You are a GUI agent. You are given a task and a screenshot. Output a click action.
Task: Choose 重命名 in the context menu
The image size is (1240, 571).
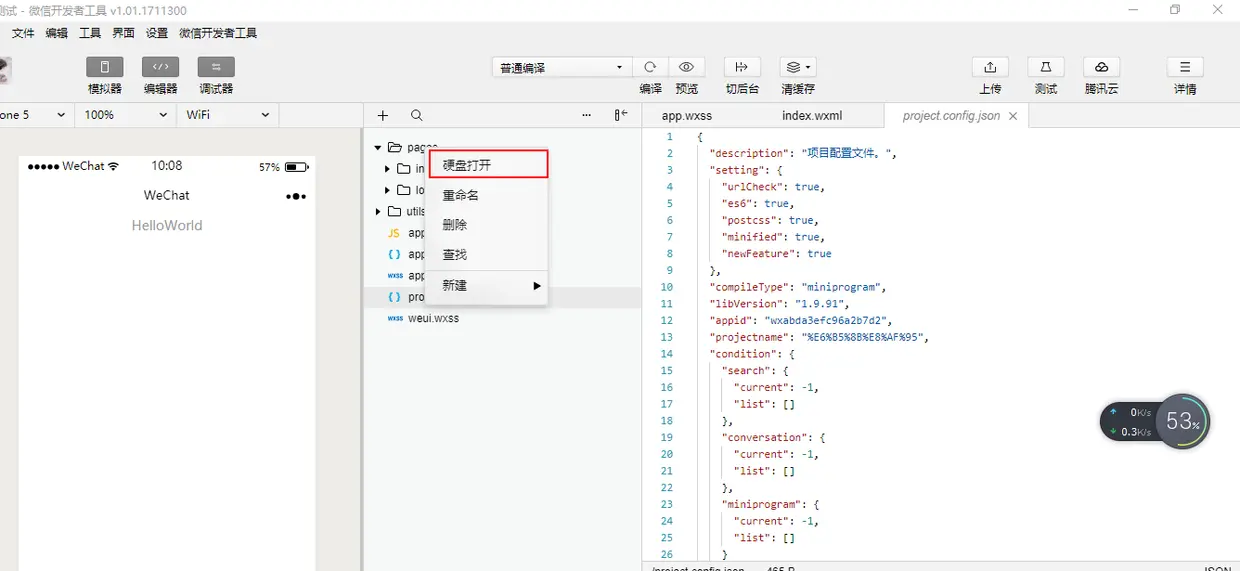486,195
